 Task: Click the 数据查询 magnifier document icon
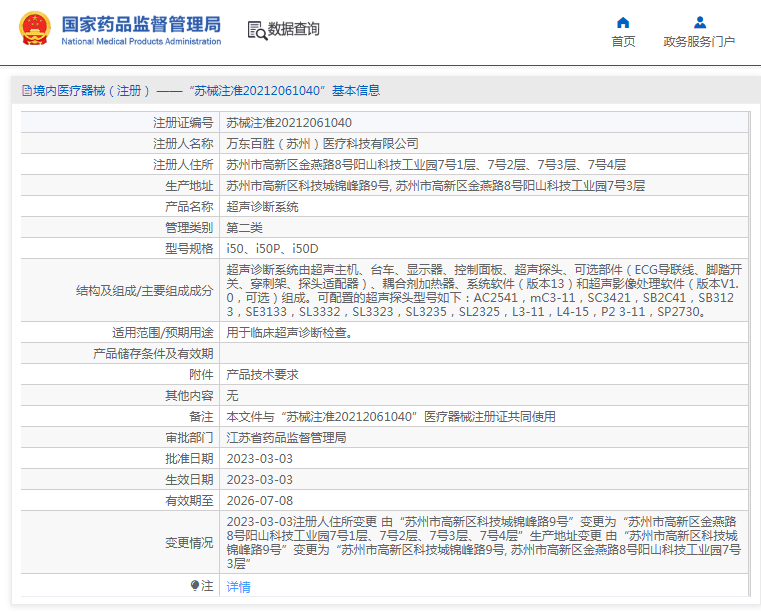[256, 30]
